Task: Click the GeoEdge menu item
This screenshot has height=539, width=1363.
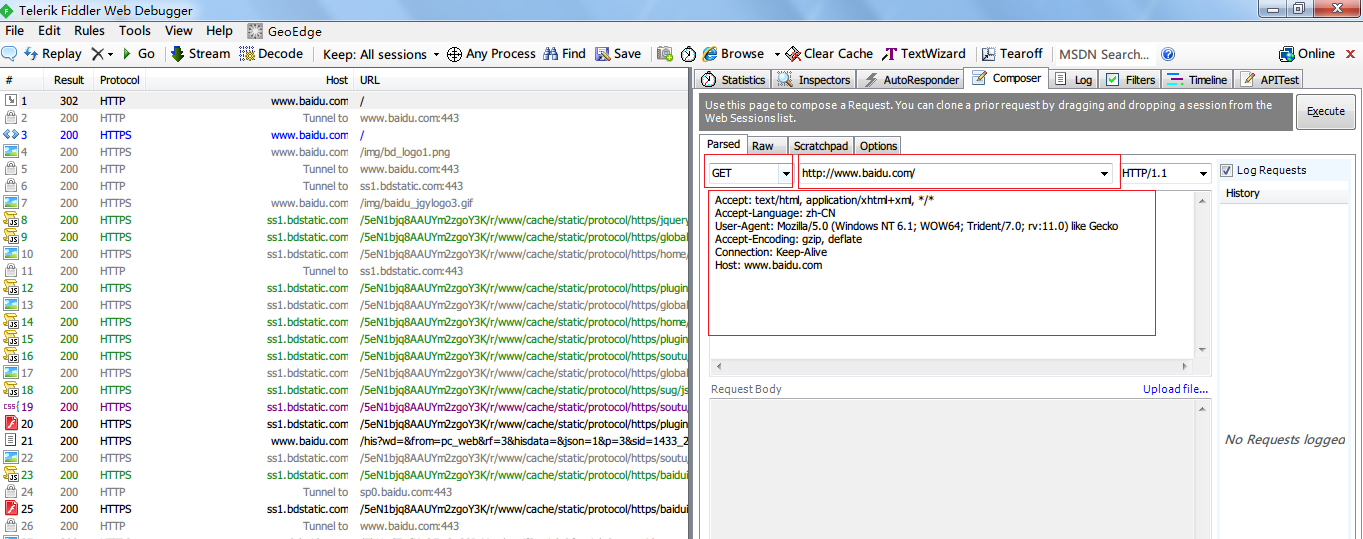Action: [x=284, y=31]
